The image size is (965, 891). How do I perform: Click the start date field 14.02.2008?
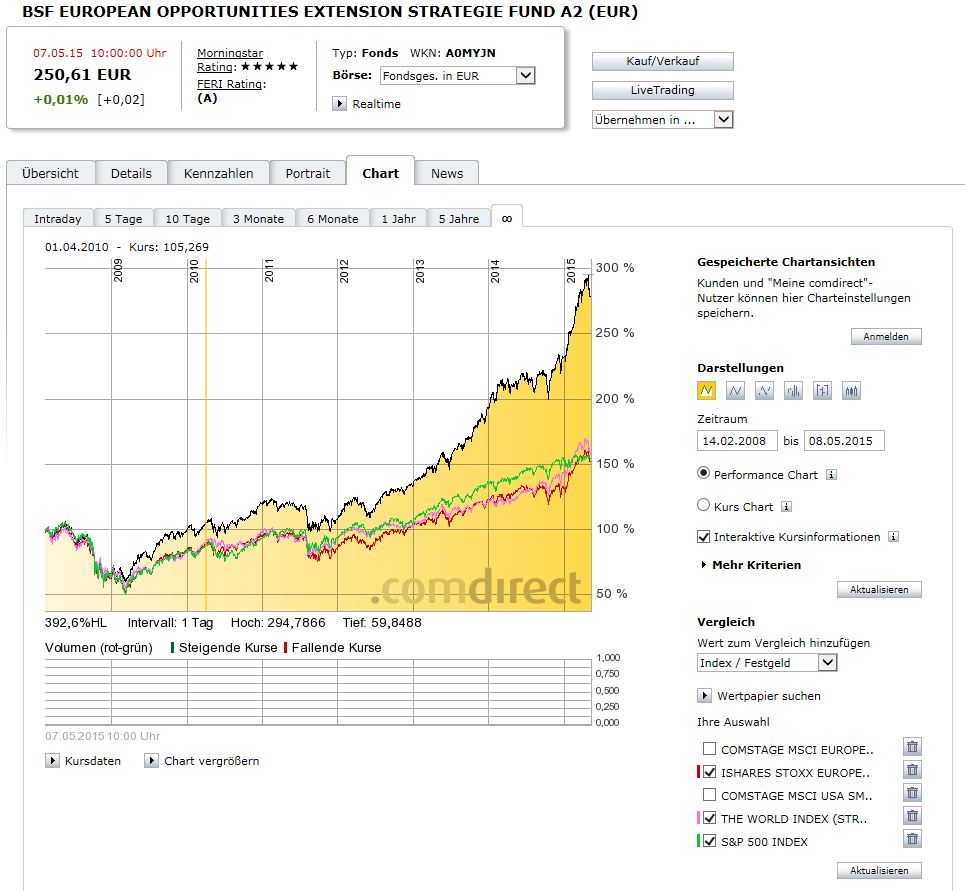pyautogui.click(x=735, y=441)
